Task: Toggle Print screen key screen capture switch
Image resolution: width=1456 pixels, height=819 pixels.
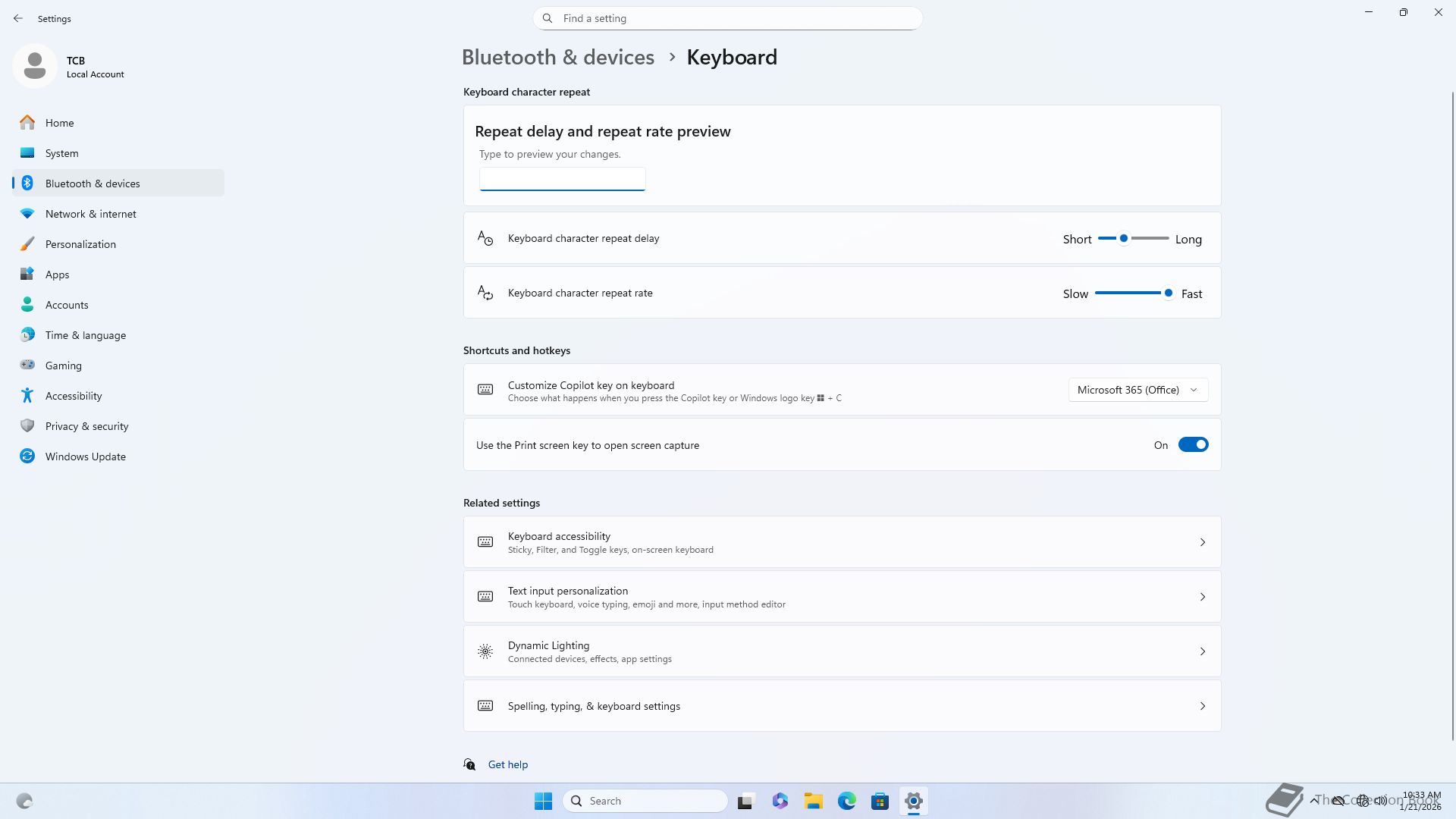Action: pos(1192,445)
